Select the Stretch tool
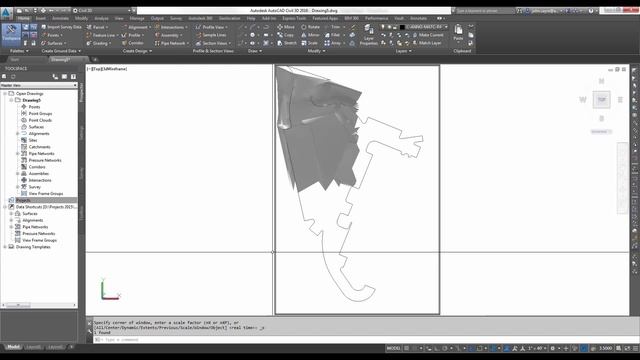The width and height of the screenshot is (640, 360). pyautogui.click(x=287, y=43)
